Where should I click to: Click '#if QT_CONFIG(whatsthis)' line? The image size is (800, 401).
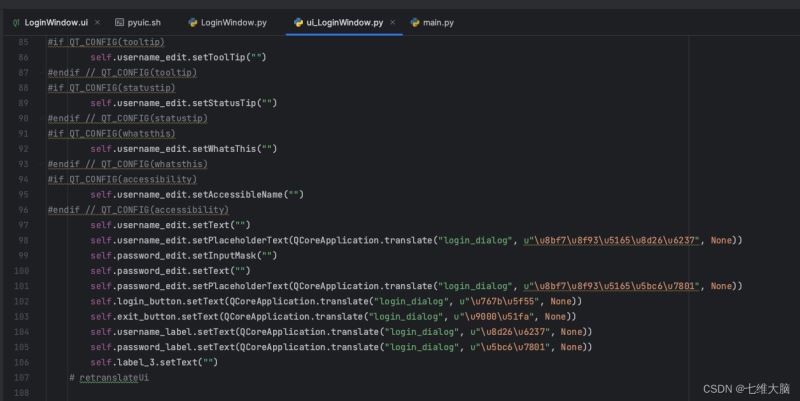point(112,134)
